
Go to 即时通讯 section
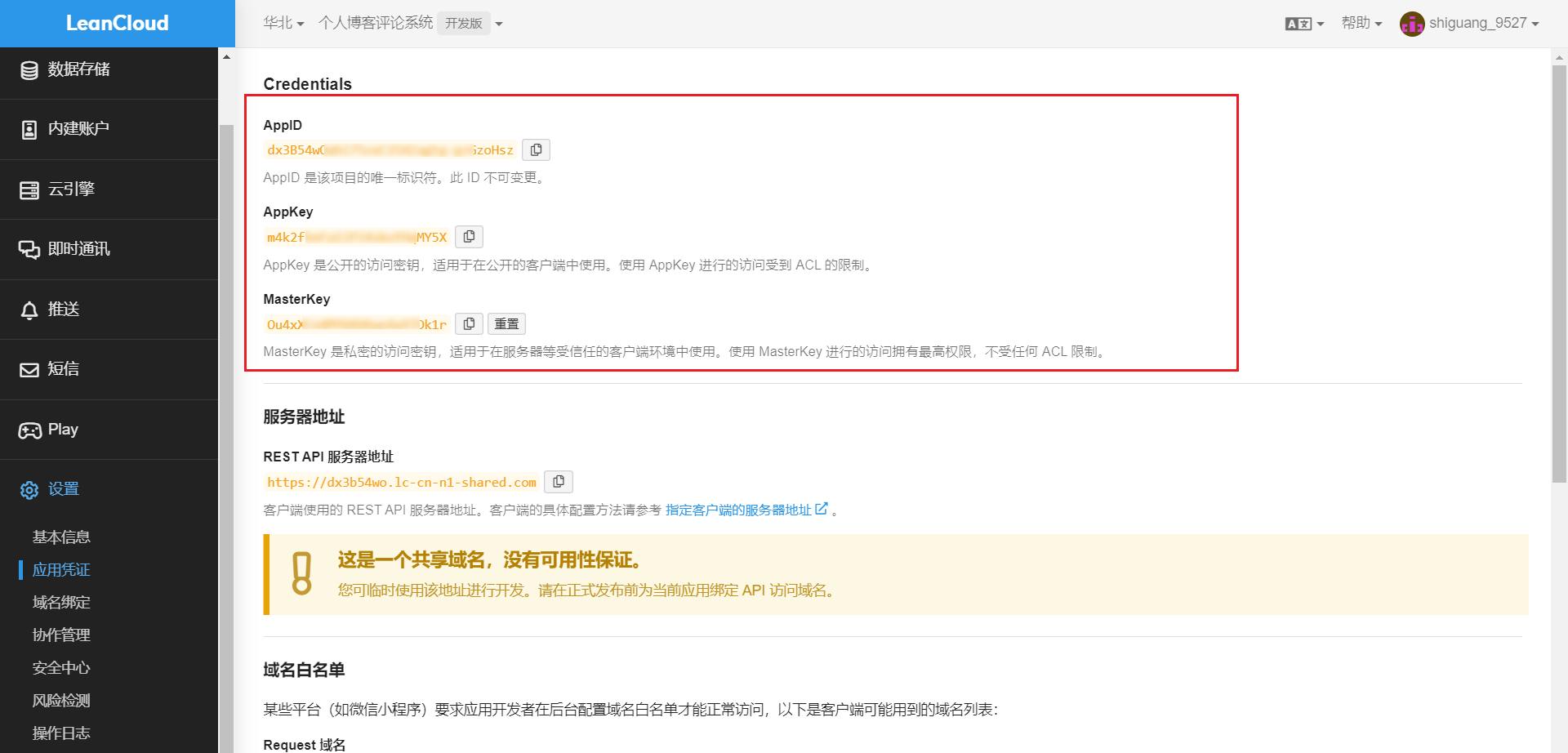click(78, 249)
